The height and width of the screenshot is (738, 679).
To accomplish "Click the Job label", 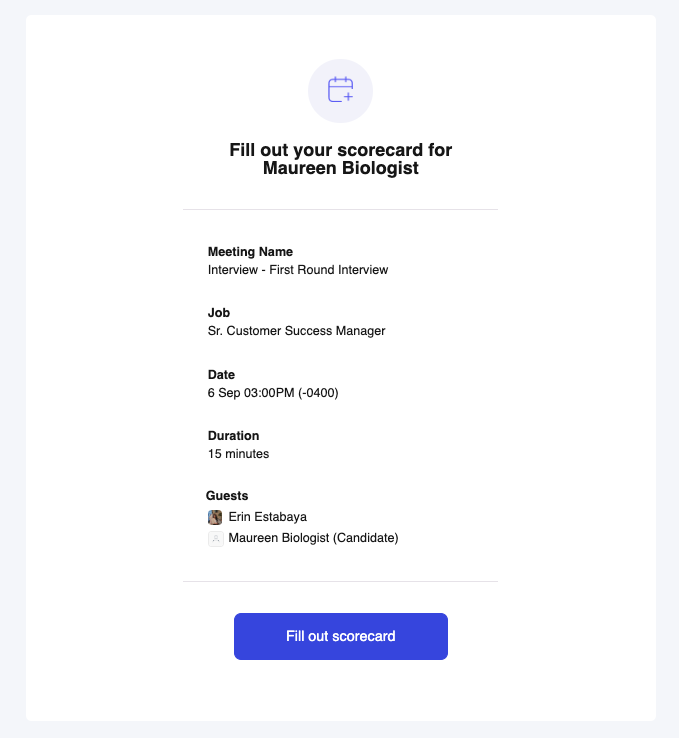I will pos(219,313).
